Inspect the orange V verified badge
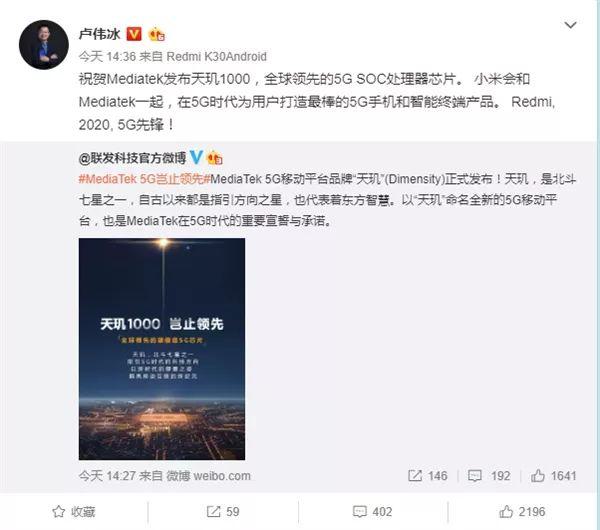Image resolution: width=600 pixels, height=530 pixels. (134, 34)
